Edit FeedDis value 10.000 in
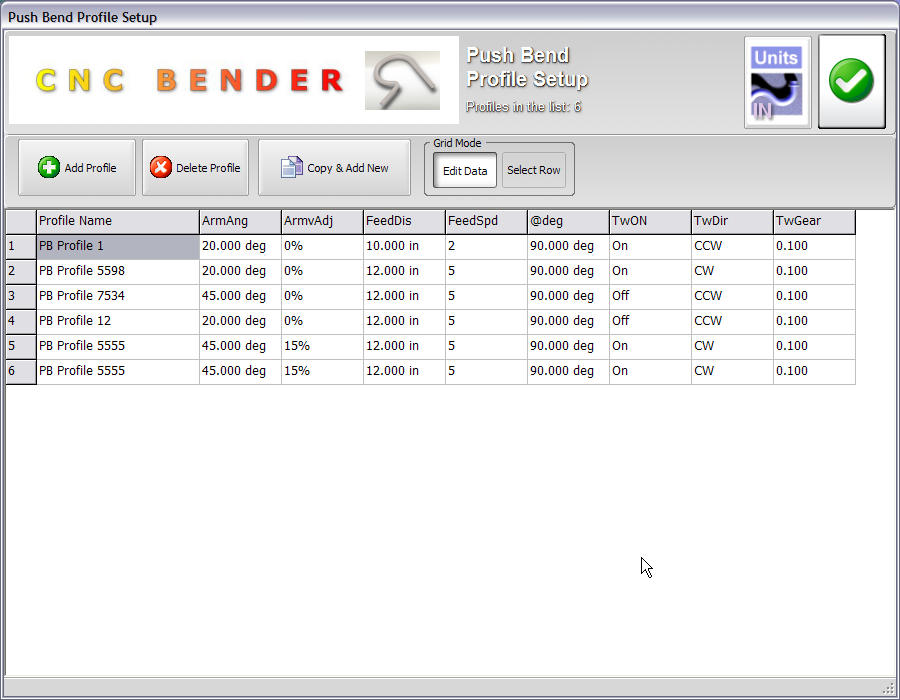The image size is (900, 700). click(x=403, y=246)
